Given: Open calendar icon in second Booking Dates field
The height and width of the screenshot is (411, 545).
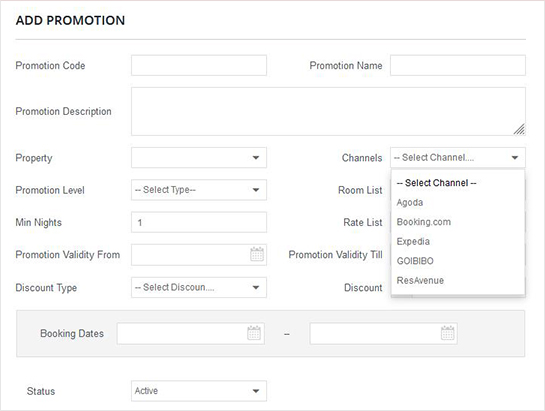Looking at the screenshot, I should (x=447, y=333).
